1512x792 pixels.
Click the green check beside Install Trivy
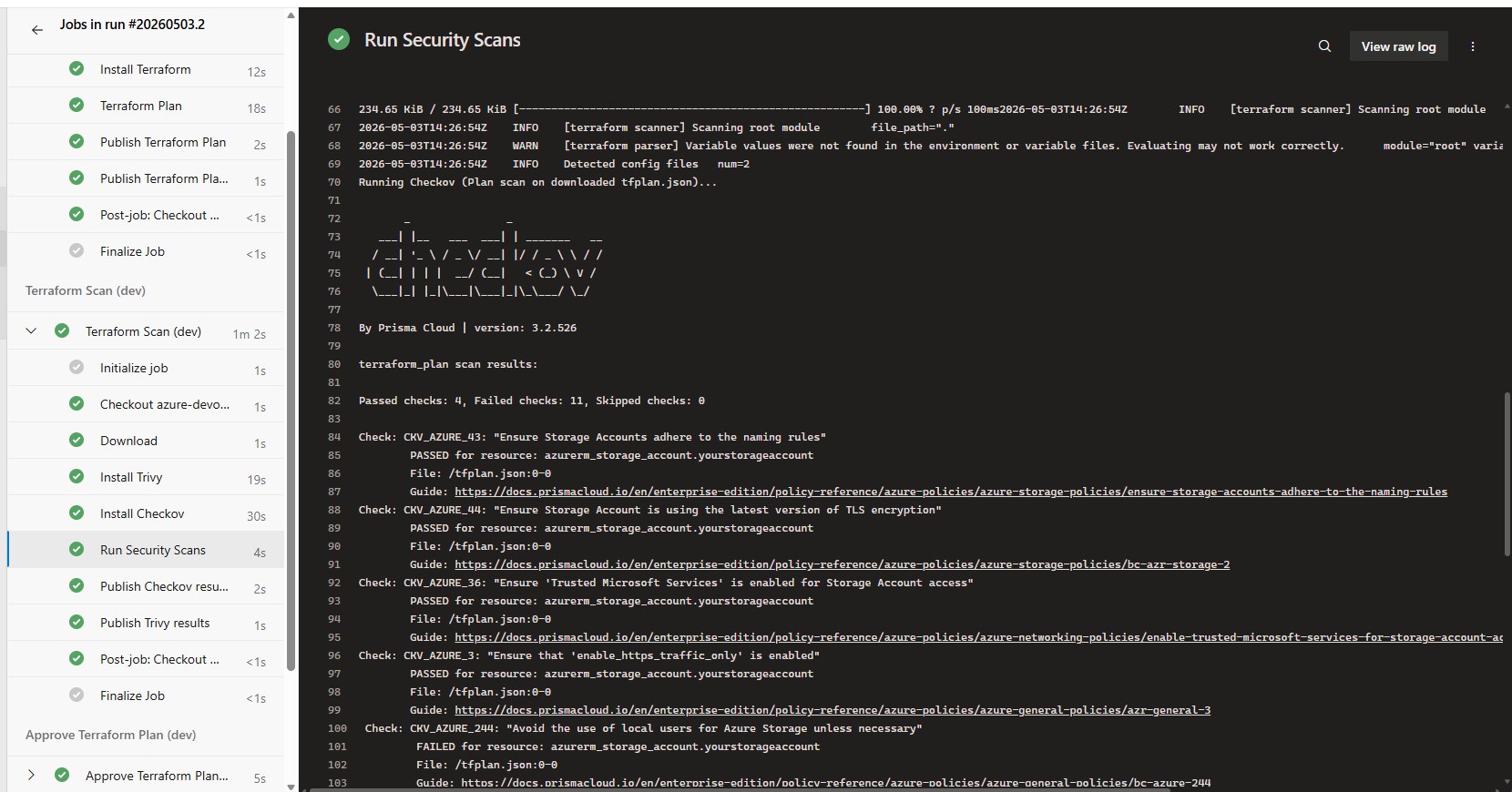[x=77, y=476]
